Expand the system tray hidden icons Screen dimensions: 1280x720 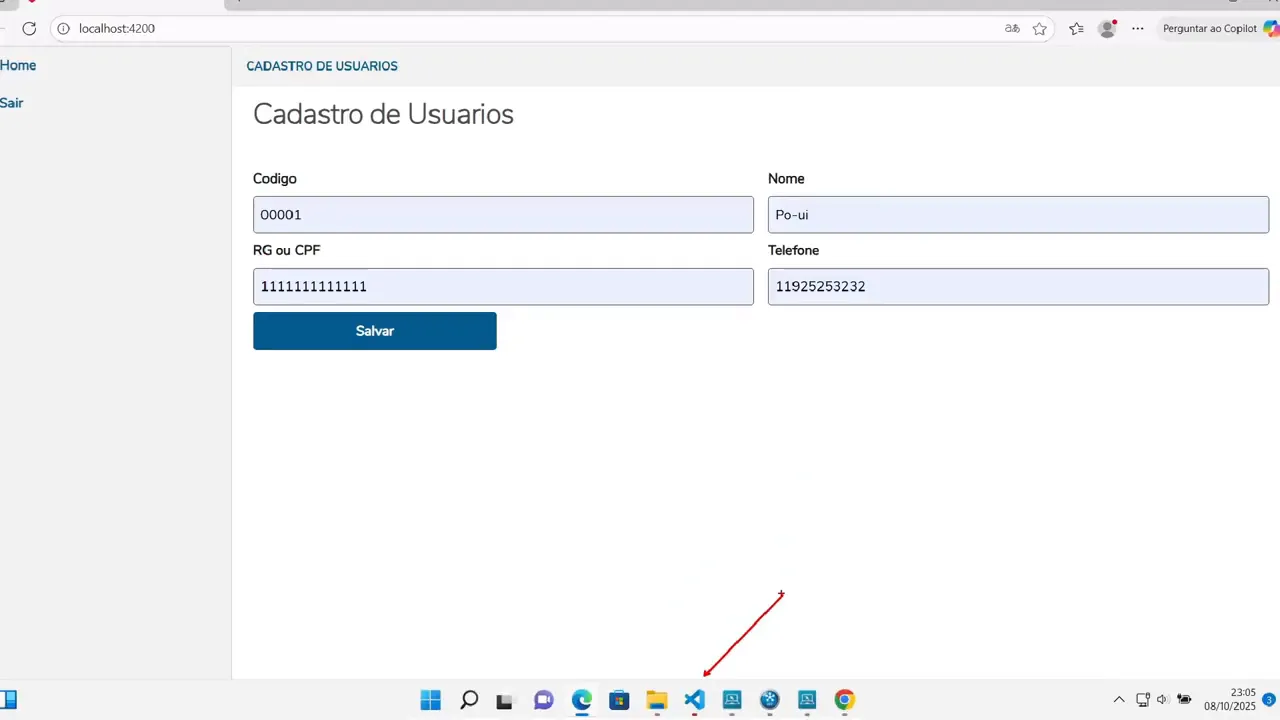tap(1119, 699)
